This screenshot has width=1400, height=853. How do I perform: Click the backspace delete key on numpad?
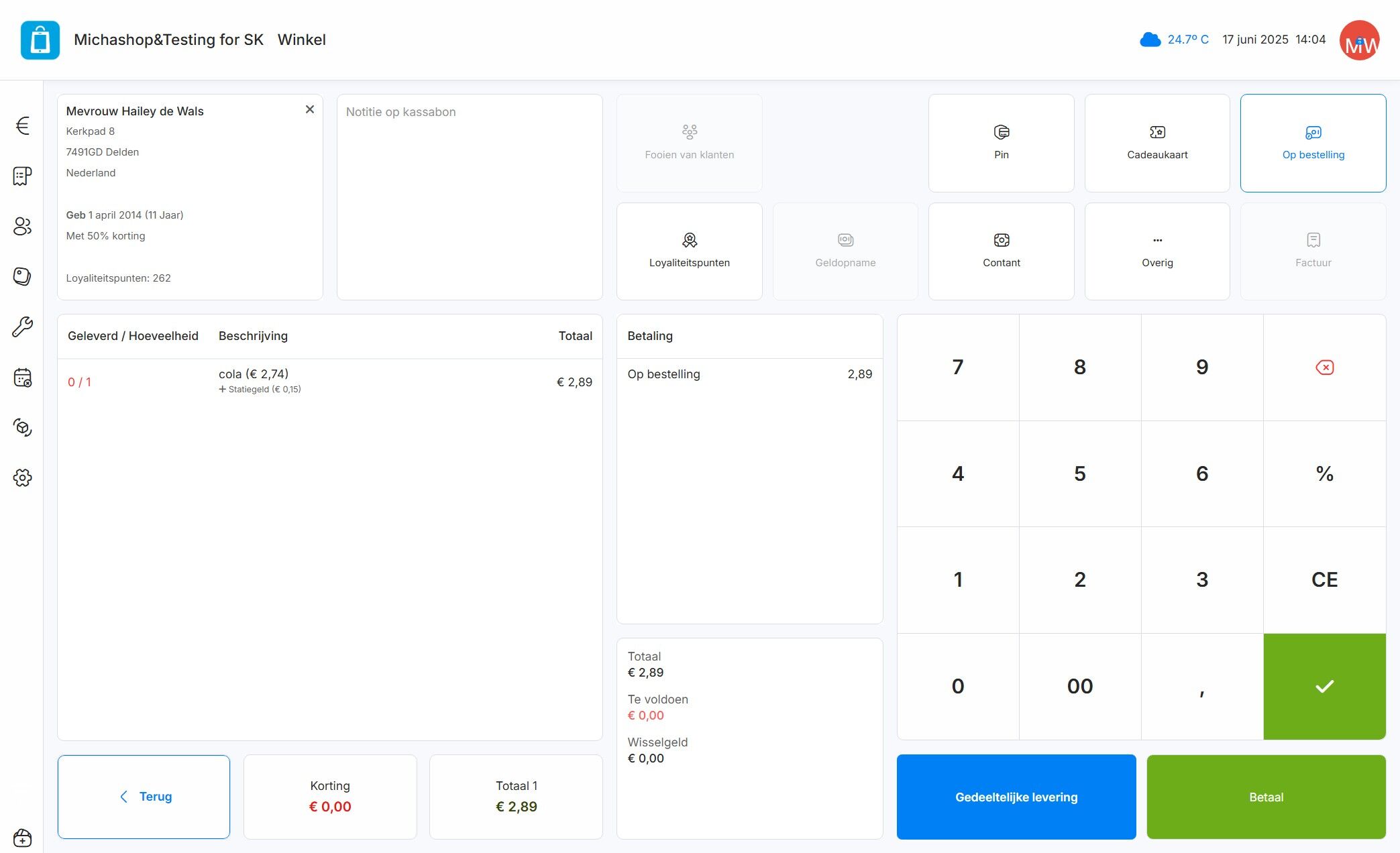pos(1324,367)
